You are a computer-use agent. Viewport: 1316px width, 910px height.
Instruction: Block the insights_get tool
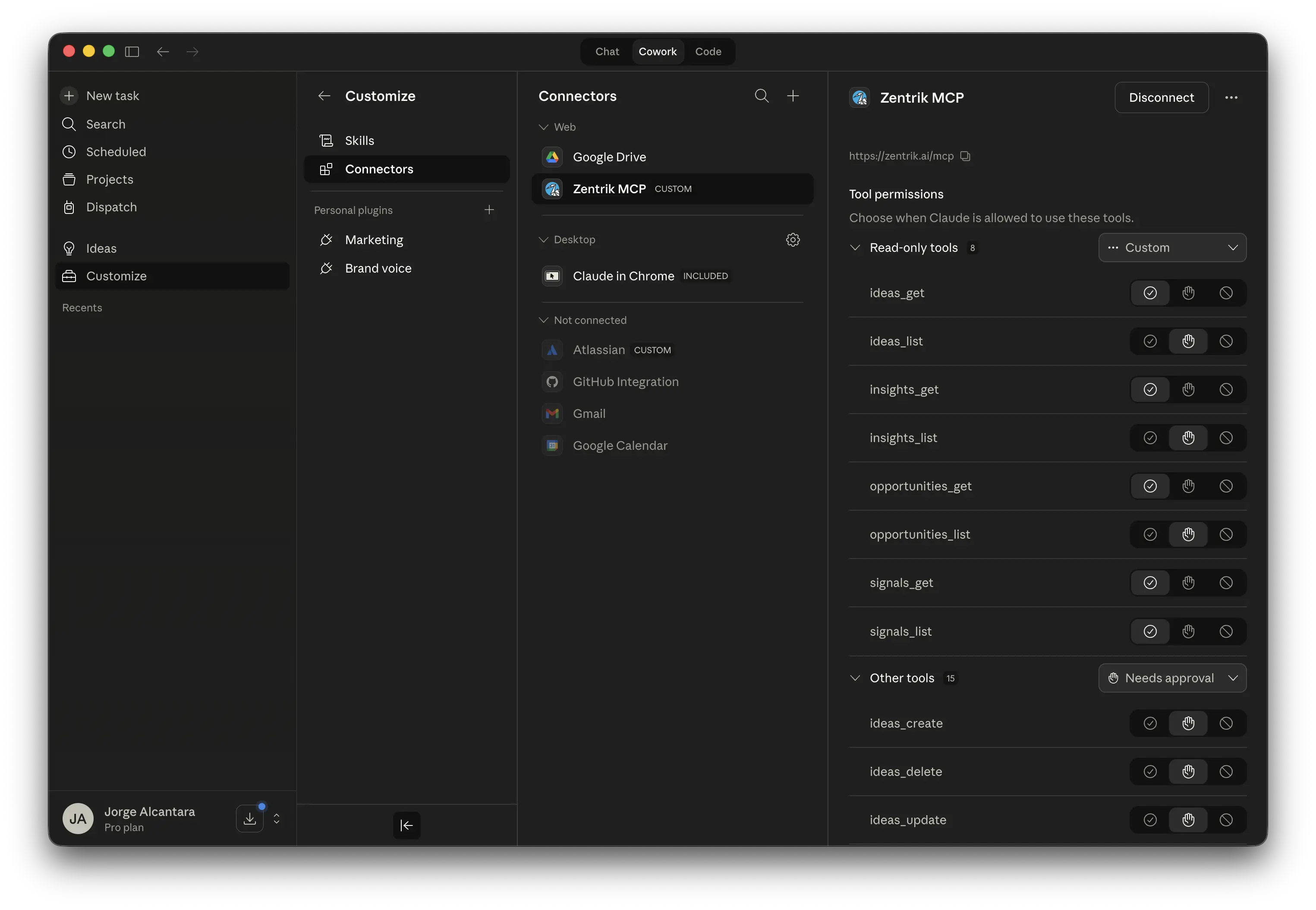pos(1226,389)
